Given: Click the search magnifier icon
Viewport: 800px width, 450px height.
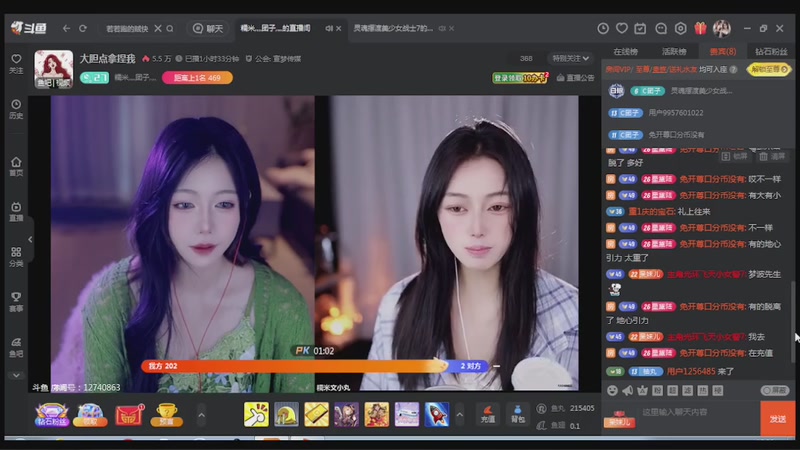Looking at the screenshot, I should coord(170,29).
